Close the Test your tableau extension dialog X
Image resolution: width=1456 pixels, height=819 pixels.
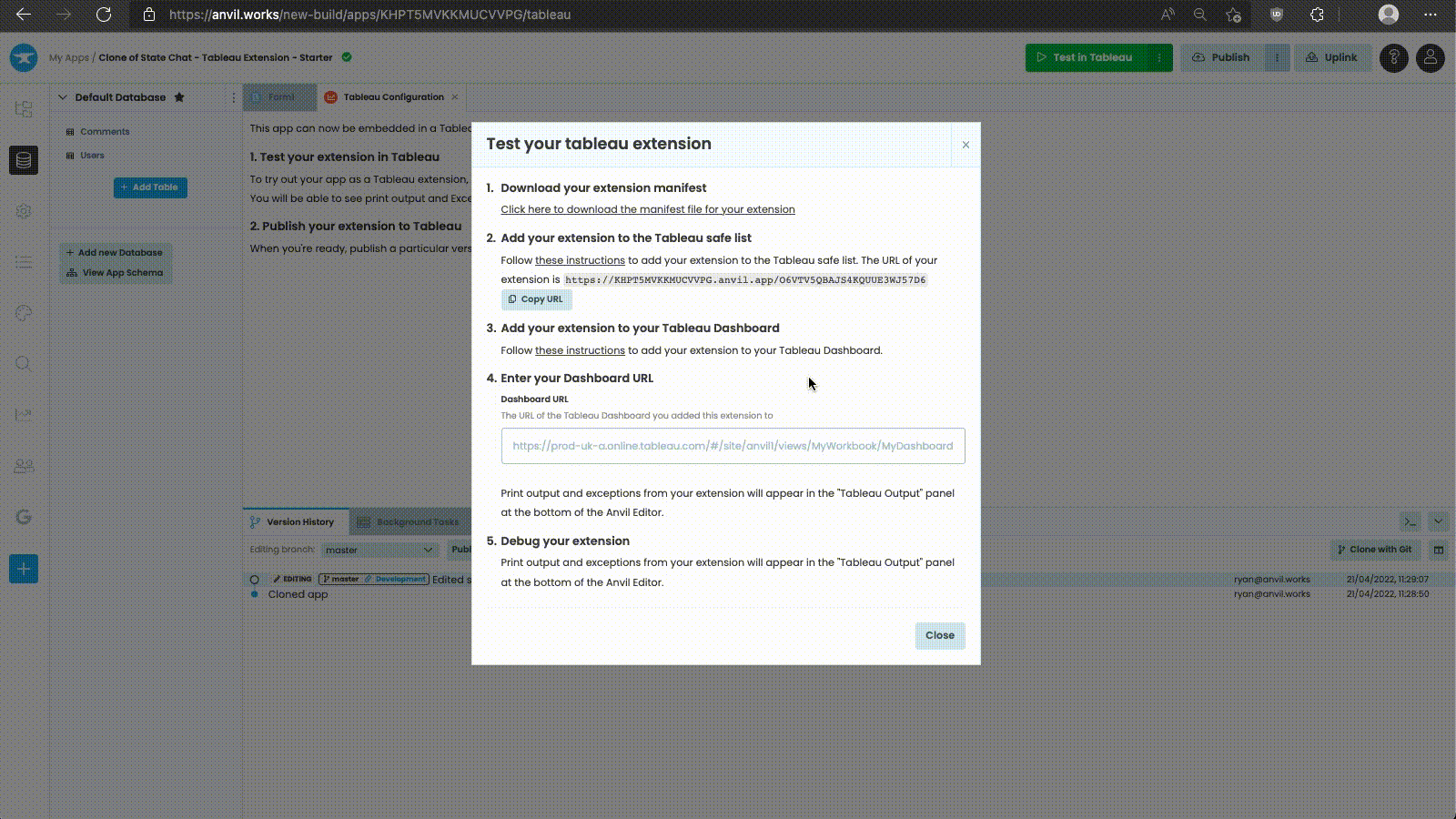click(966, 145)
